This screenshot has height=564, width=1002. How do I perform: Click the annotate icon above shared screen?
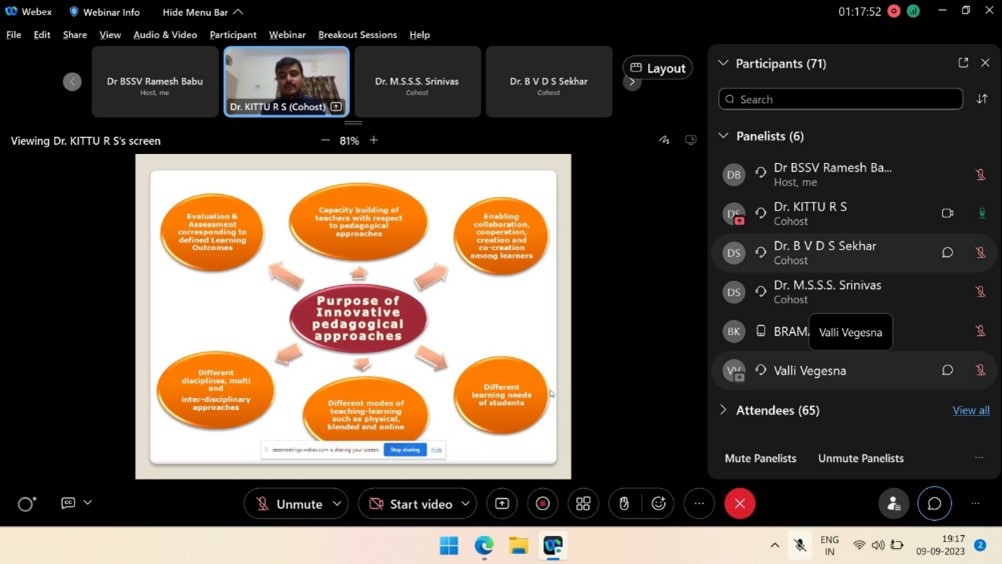pyautogui.click(x=664, y=141)
